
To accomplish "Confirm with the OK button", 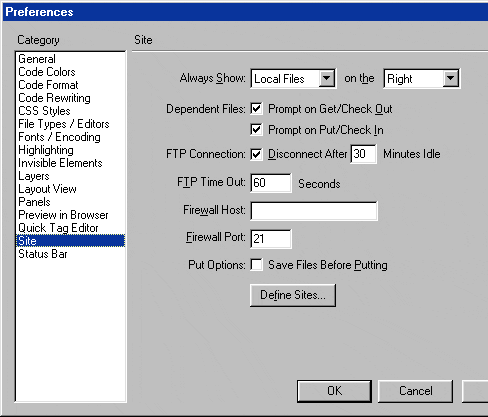I will point(334,391).
